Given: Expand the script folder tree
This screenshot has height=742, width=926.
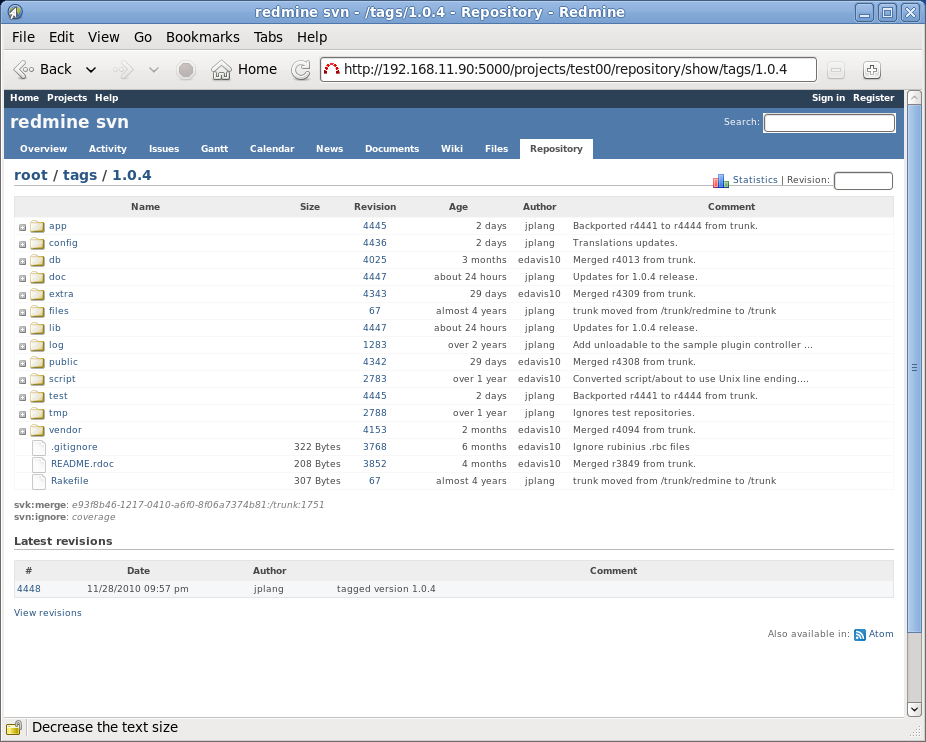Looking at the screenshot, I should (x=22, y=380).
